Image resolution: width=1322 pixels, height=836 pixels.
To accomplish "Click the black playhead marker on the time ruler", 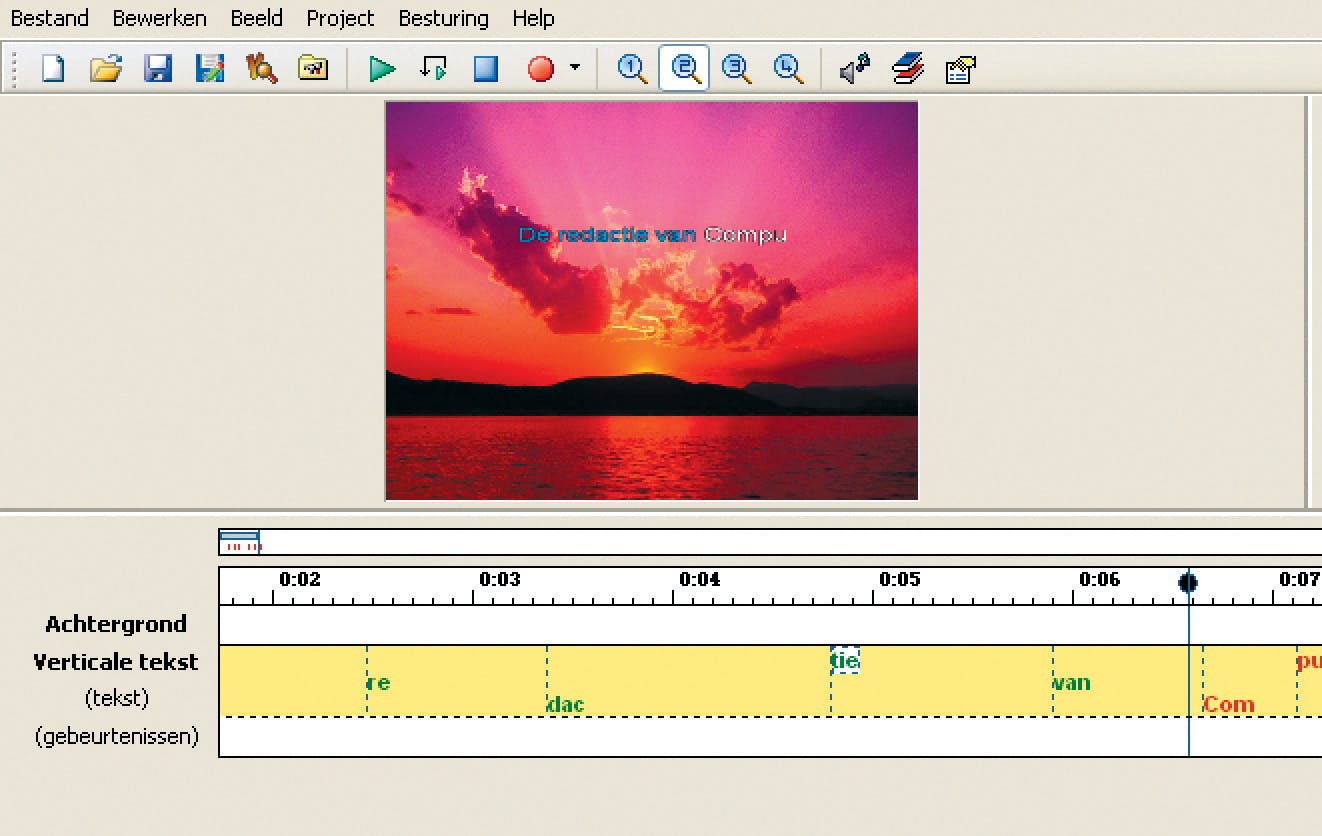I will (1188, 582).
